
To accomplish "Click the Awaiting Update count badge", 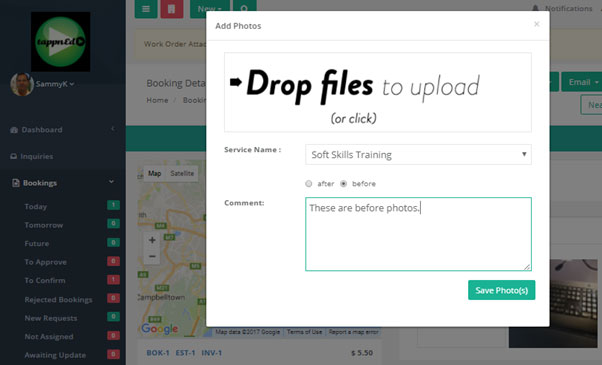I will coord(113,353).
